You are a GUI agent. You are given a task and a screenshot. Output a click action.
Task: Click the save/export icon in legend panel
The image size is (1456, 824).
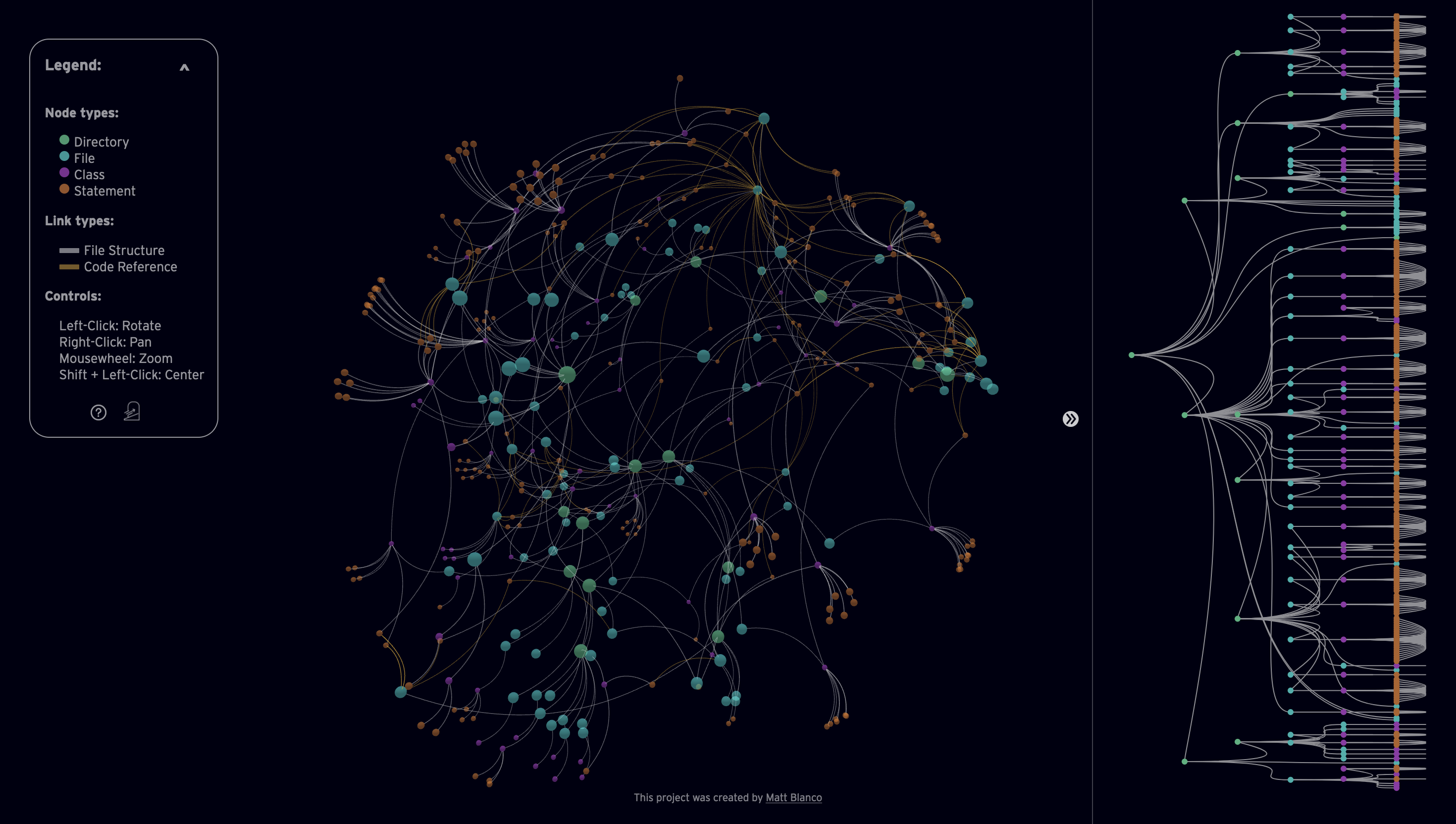click(x=132, y=411)
